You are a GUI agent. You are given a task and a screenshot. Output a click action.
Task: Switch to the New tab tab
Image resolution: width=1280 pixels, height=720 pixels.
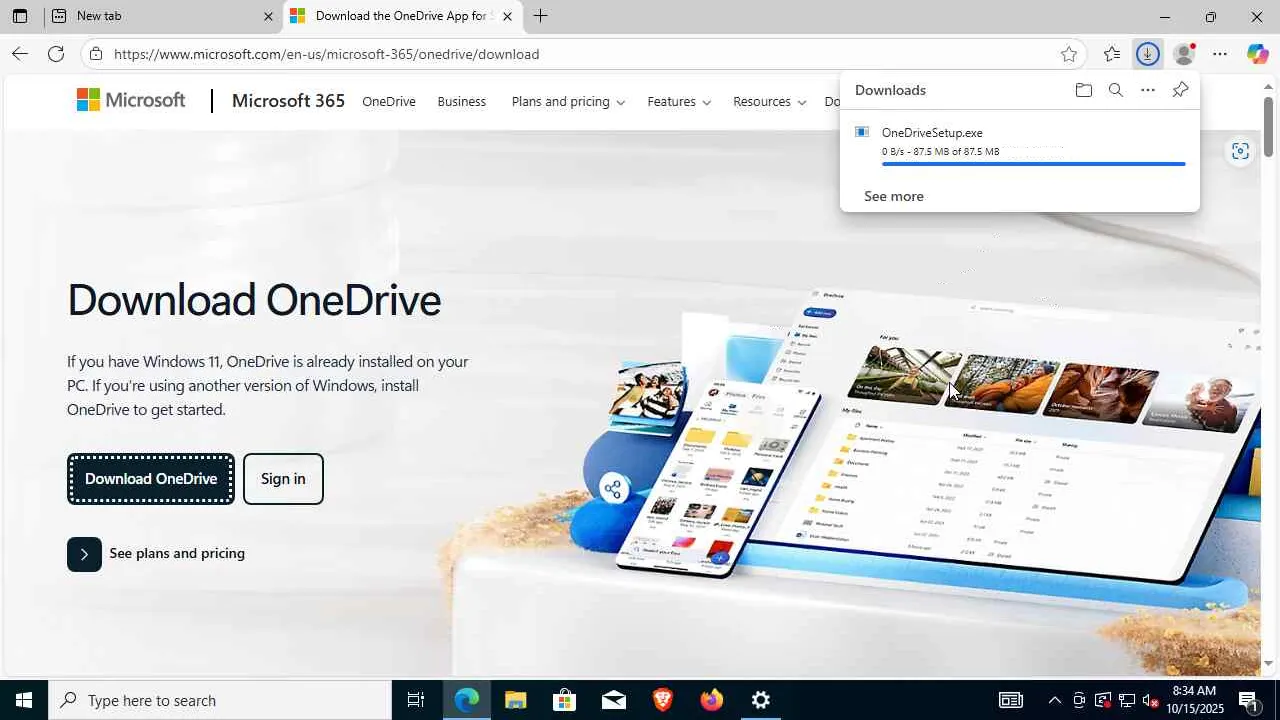click(162, 16)
